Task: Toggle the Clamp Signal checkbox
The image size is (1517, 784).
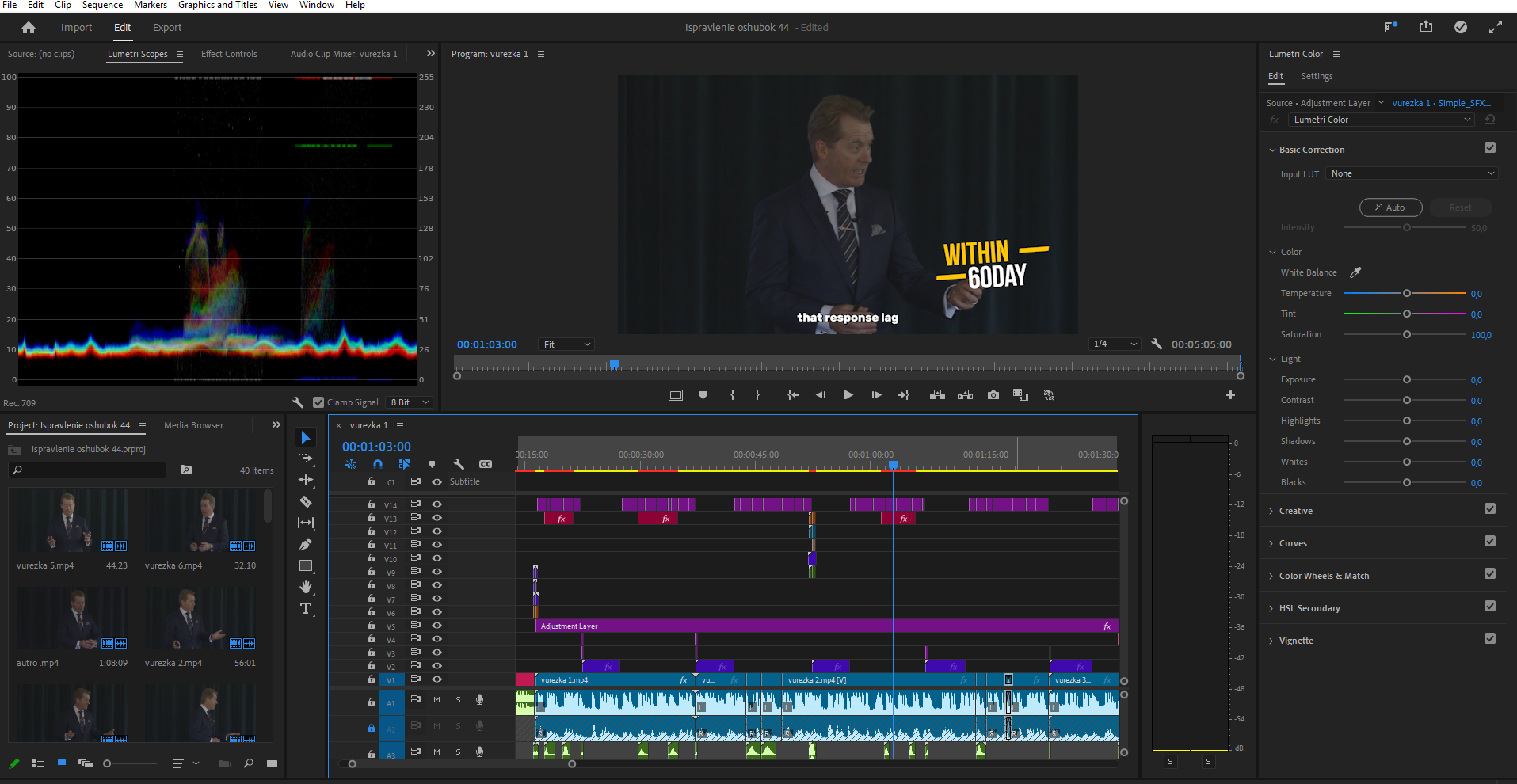Action: point(318,402)
